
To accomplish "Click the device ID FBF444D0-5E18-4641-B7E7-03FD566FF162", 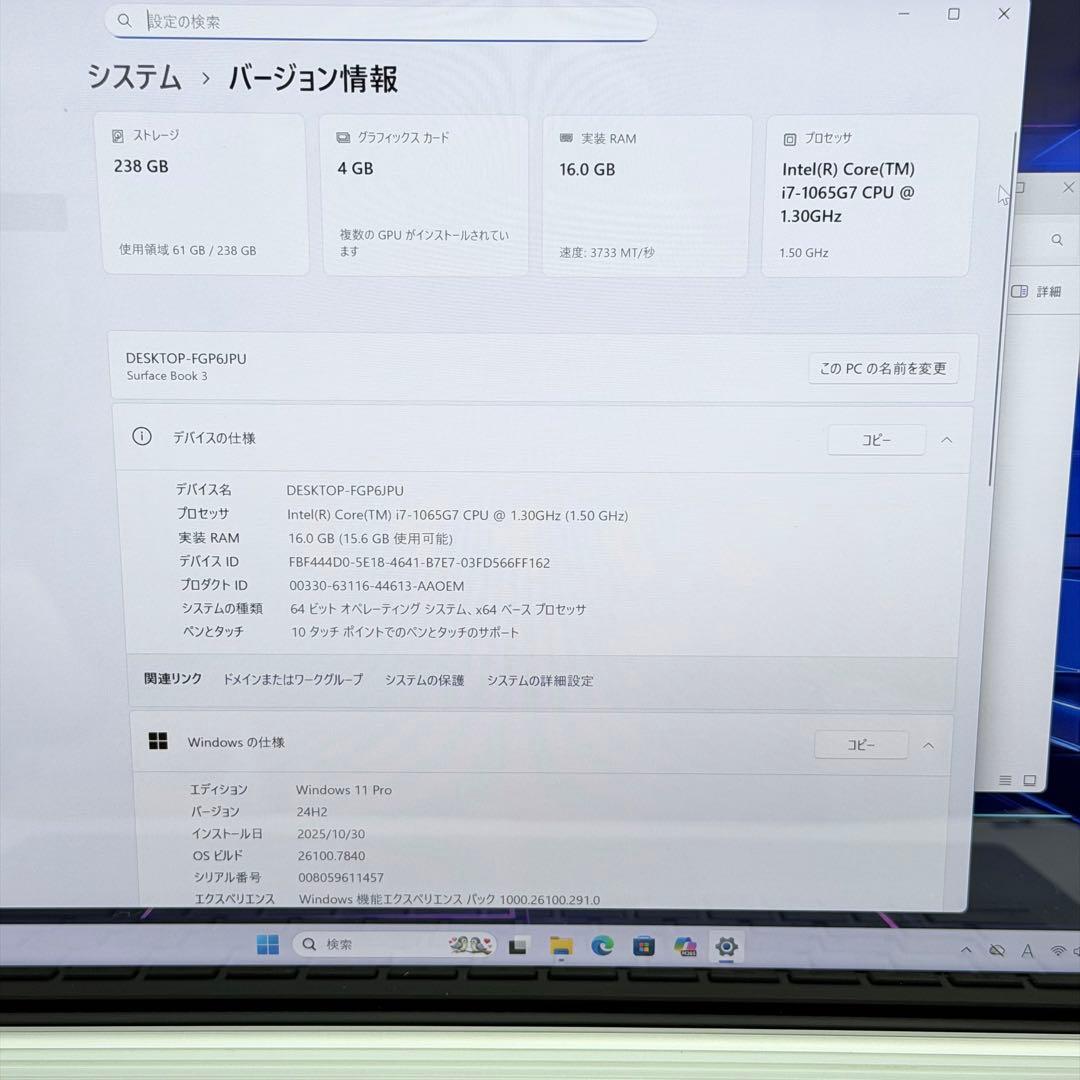I will 419,563.
